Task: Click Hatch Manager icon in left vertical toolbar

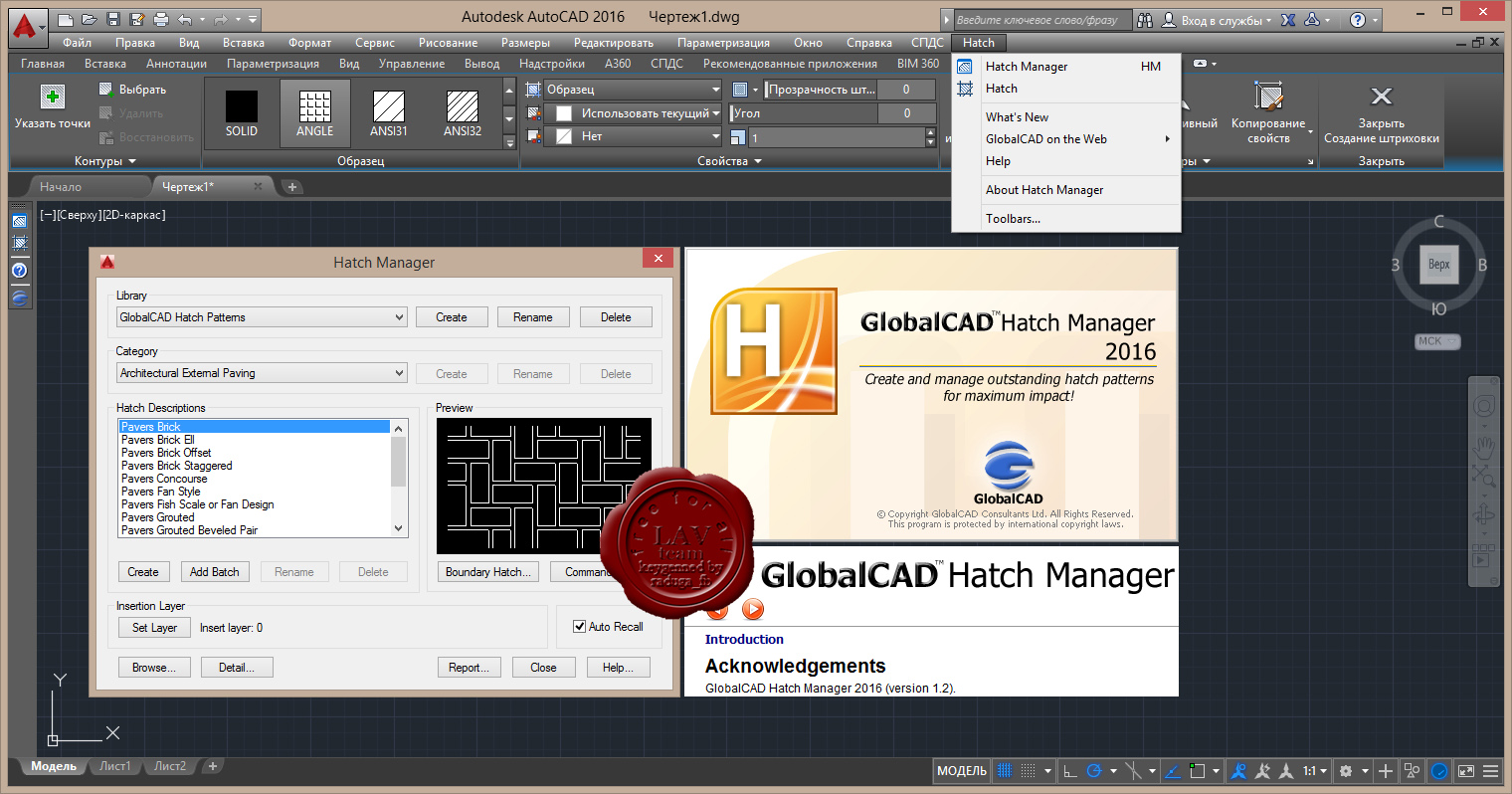Action: click(x=19, y=221)
